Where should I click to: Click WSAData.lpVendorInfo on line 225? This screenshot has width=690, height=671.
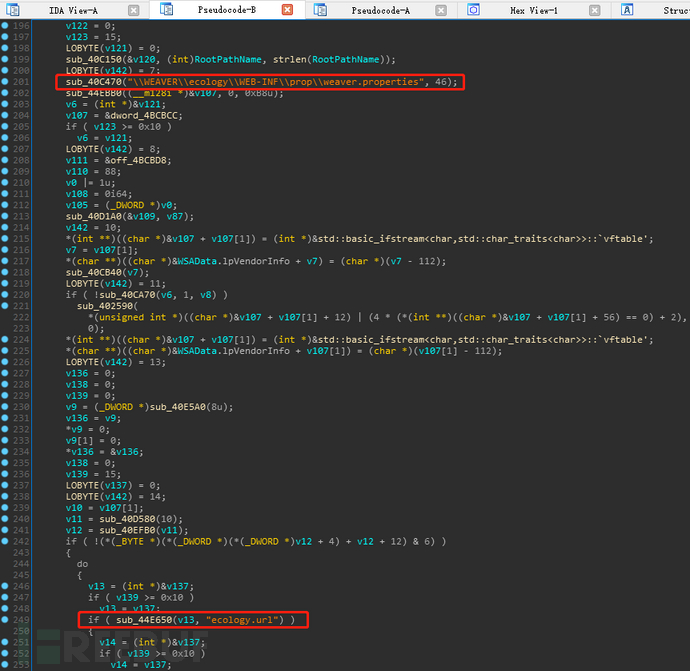click(234, 351)
